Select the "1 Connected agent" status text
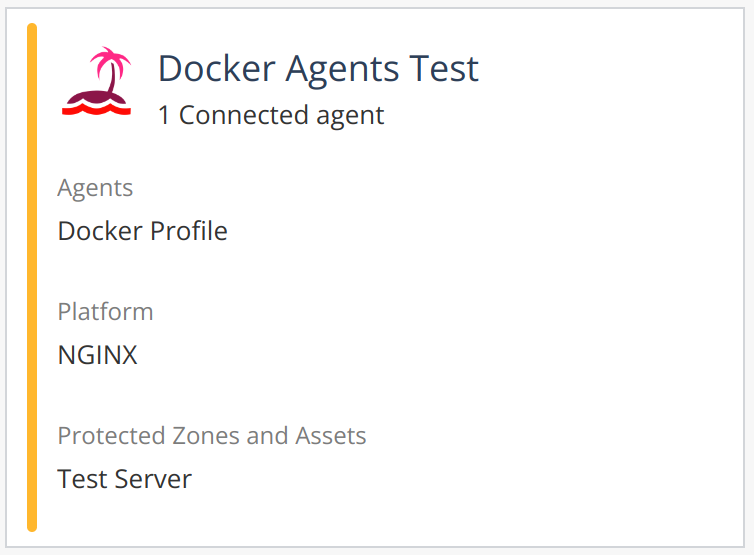This screenshot has width=754, height=555. (x=271, y=115)
